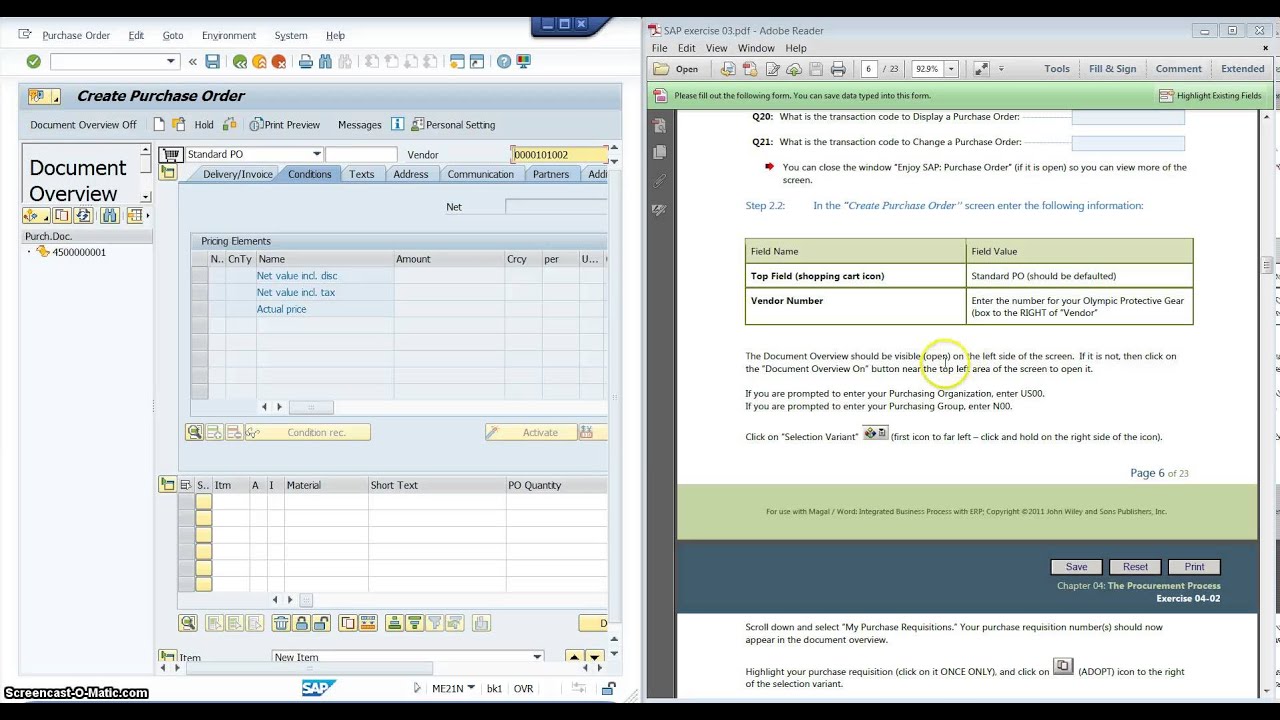
Task: Click the Vendor number input field
Action: coord(559,155)
